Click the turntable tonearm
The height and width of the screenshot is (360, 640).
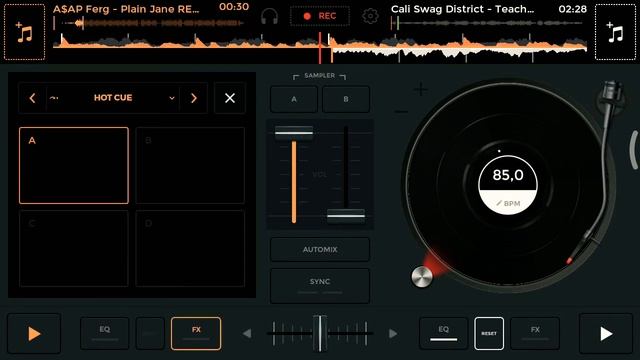coord(603,163)
